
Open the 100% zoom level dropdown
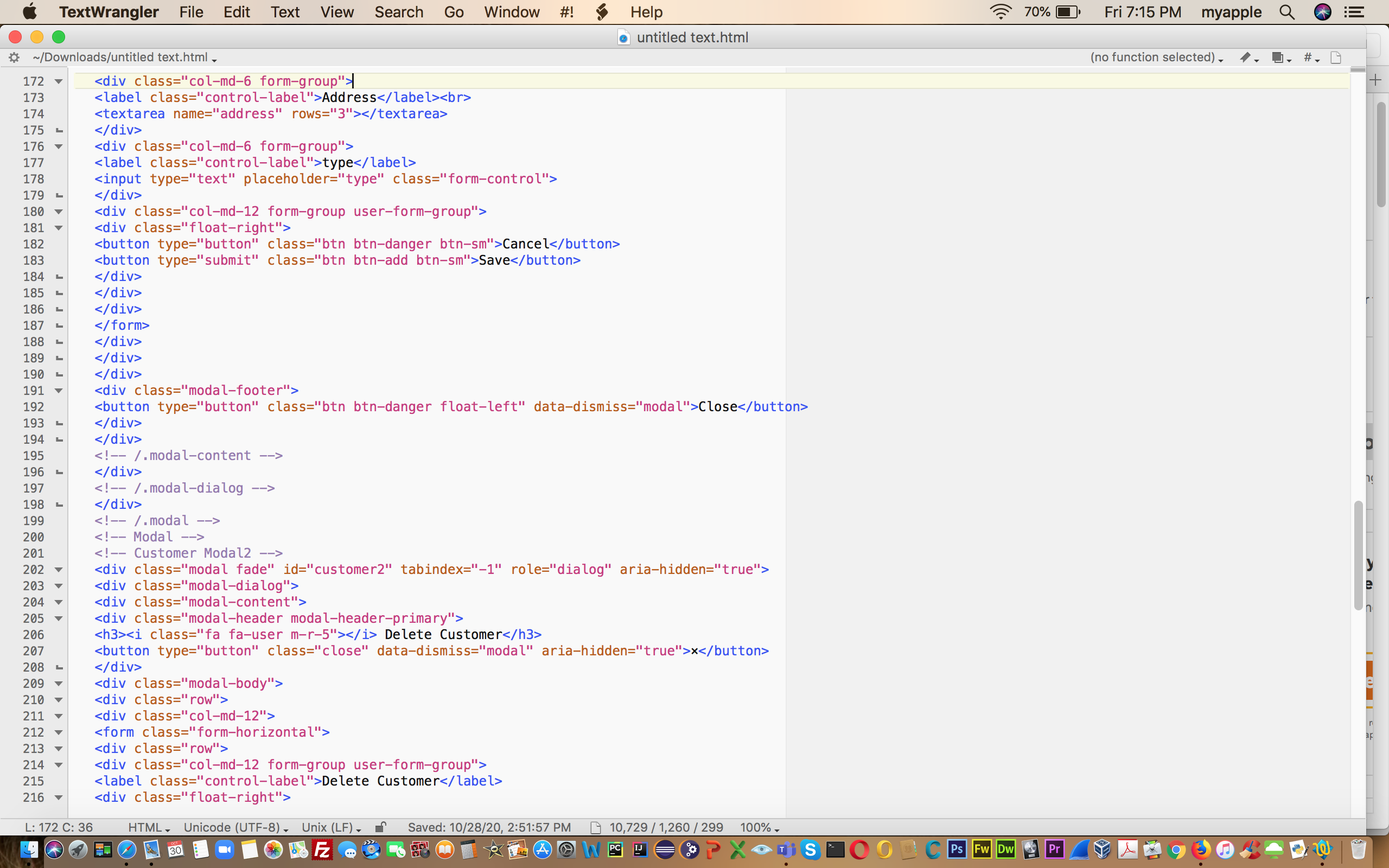760,827
